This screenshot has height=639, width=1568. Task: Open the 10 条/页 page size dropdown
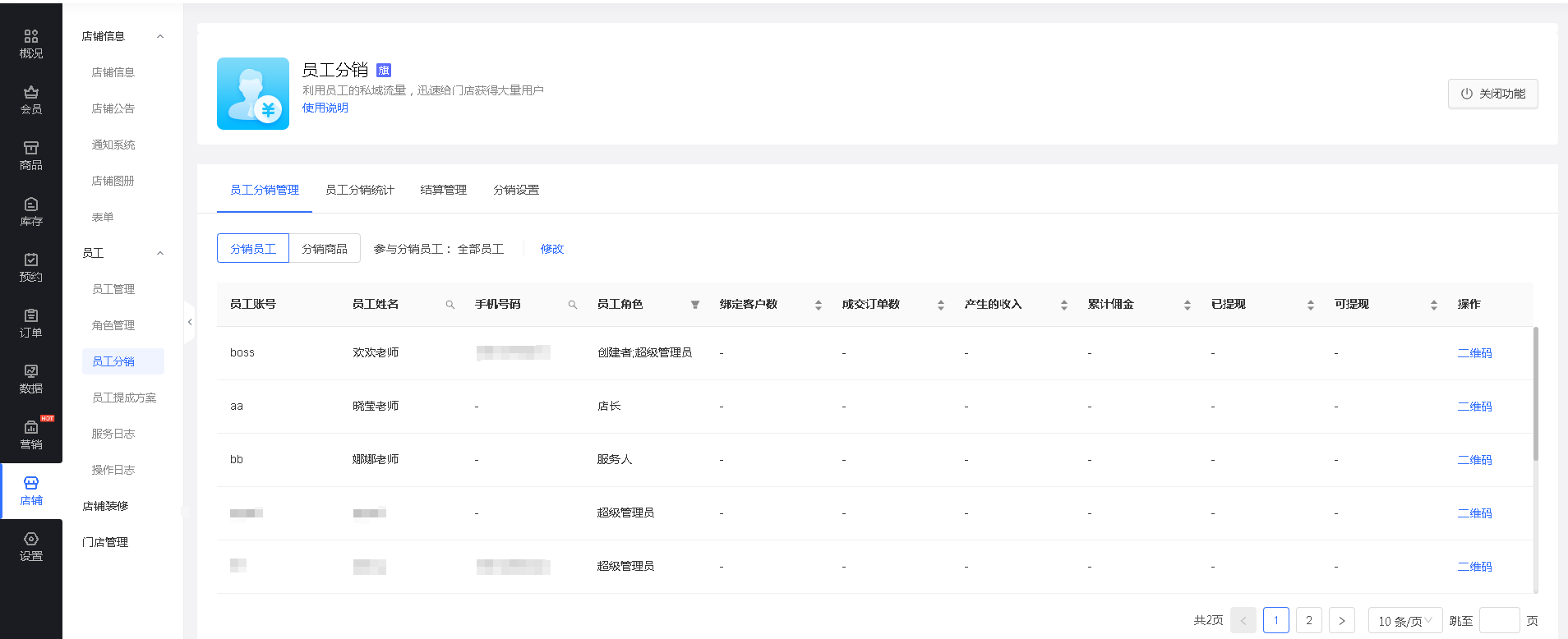1404,621
